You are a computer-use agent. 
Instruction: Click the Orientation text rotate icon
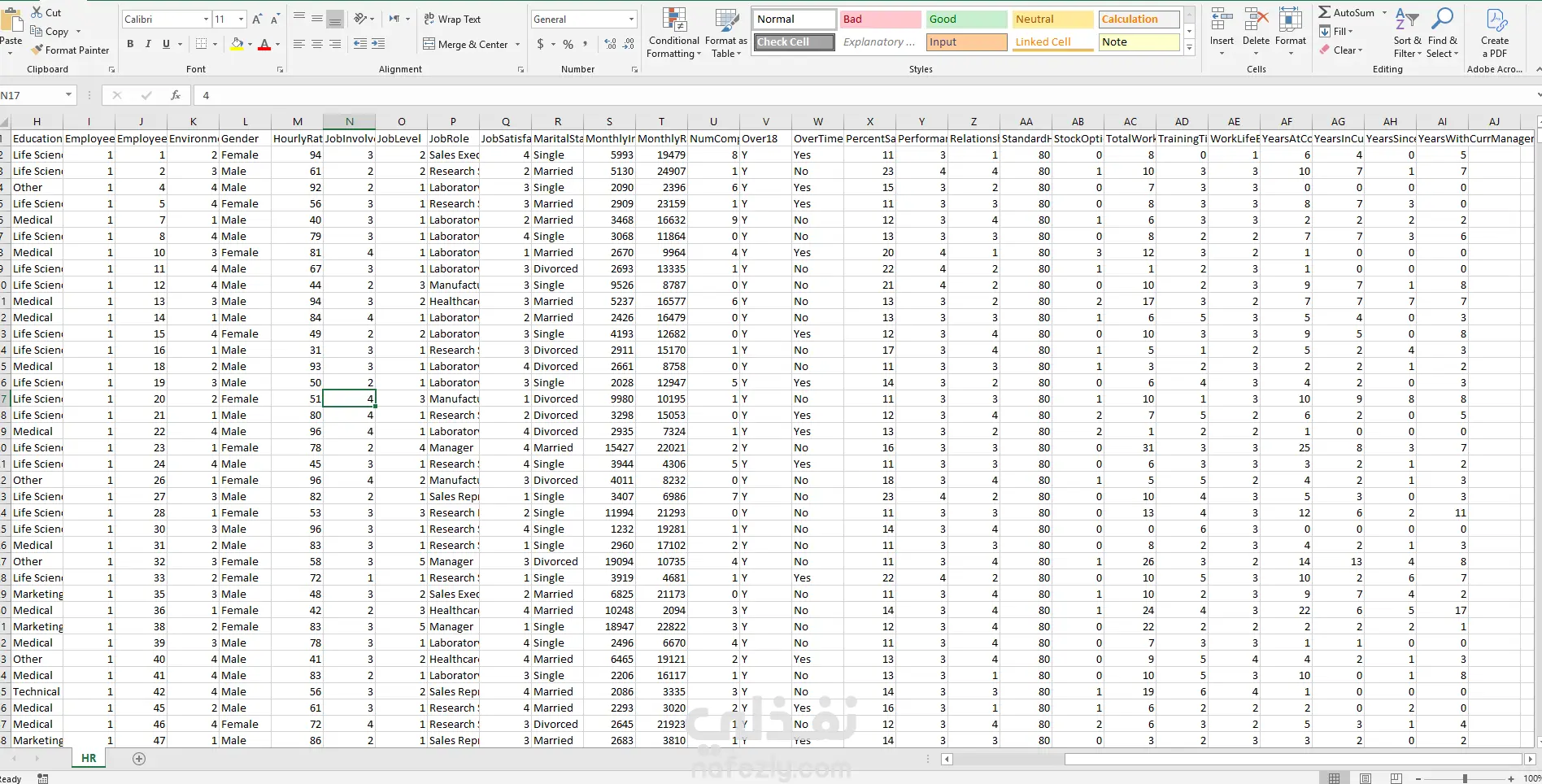(362, 18)
